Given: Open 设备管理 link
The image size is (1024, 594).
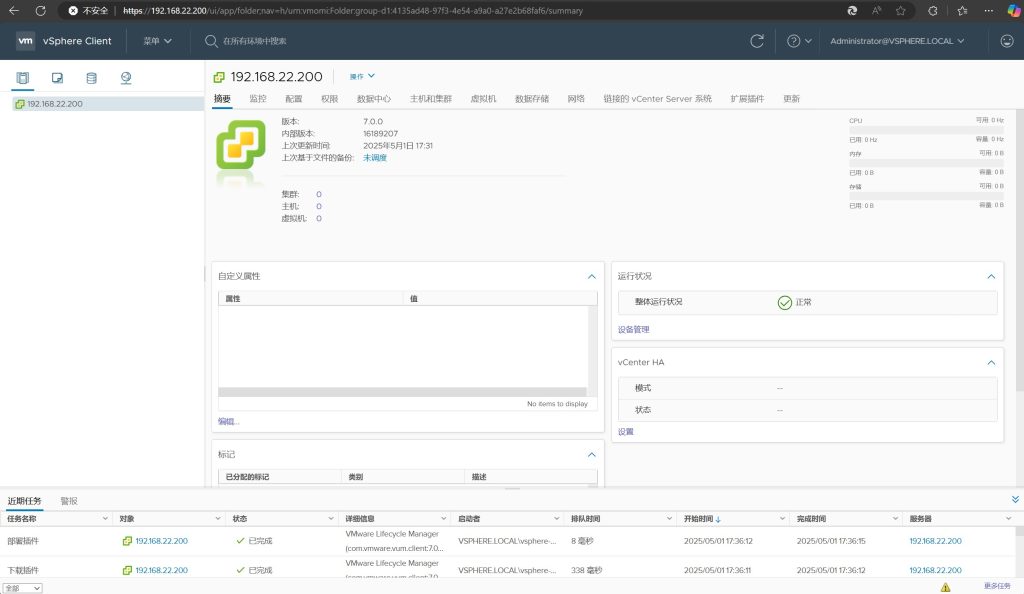Looking at the screenshot, I should (x=633, y=330).
